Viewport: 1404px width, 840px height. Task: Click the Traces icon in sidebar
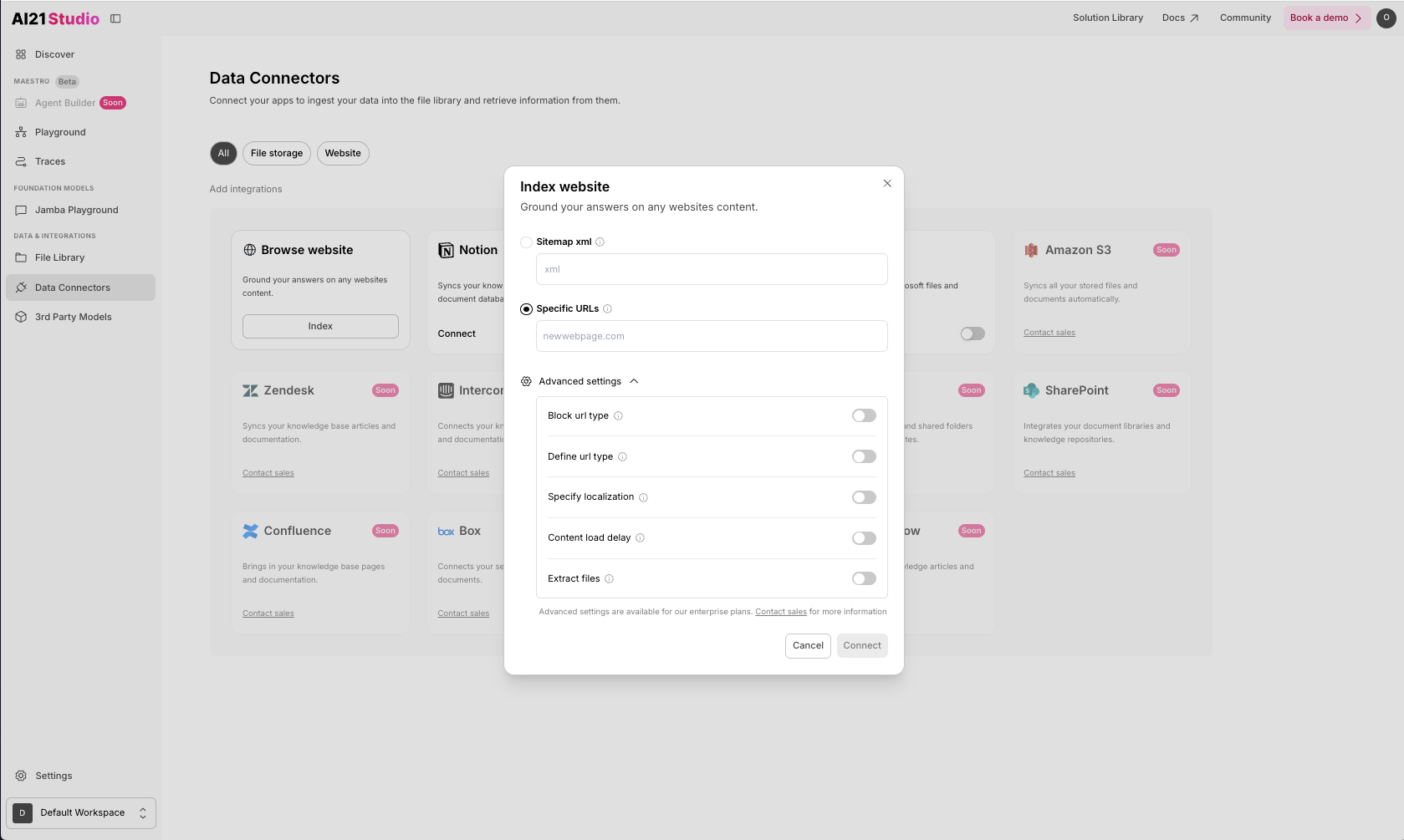pyautogui.click(x=21, y=161)
